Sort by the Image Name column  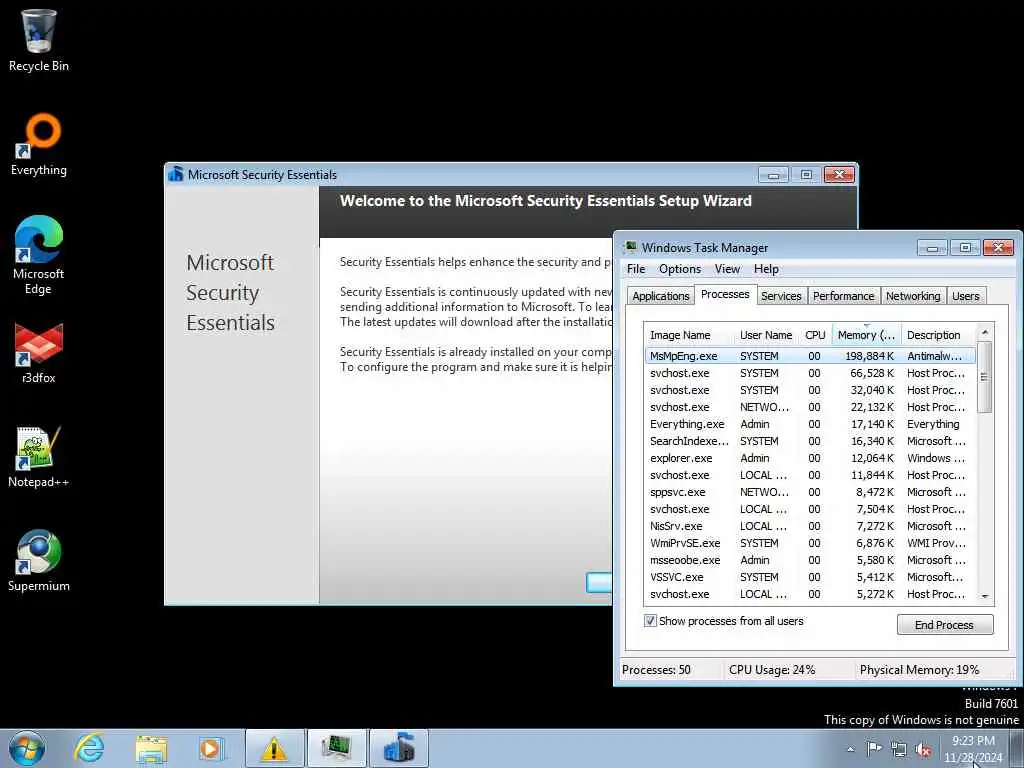pyautogui.click(x=689, y=335)
